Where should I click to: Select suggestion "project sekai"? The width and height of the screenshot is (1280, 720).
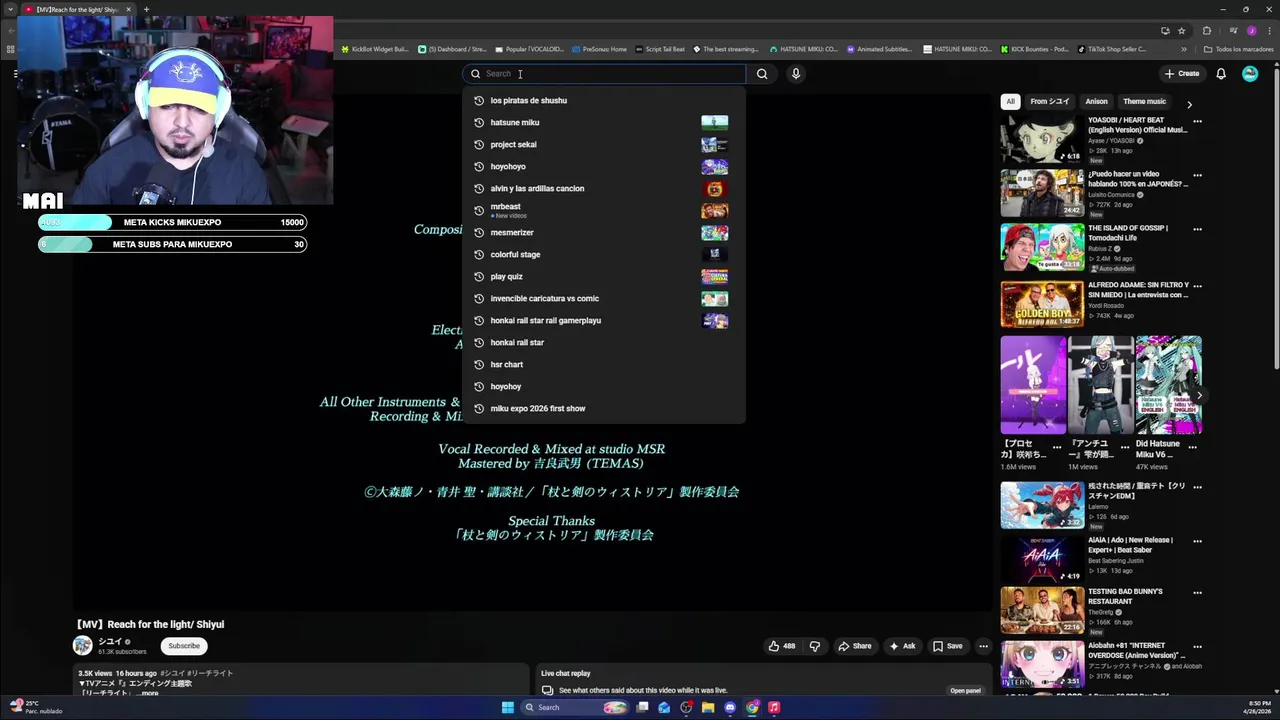(x=604, y=144)
